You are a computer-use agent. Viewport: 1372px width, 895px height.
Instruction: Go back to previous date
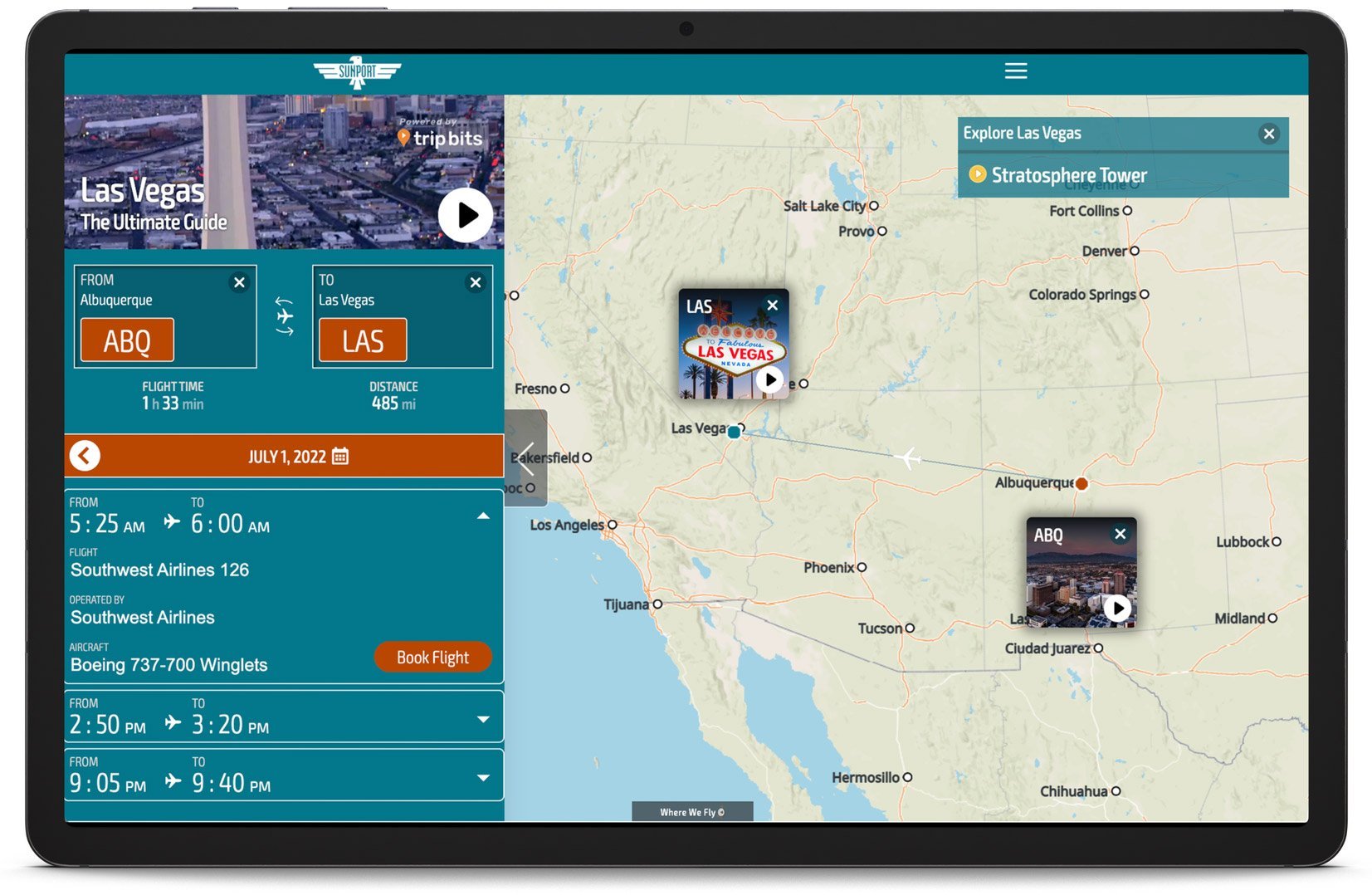pyautogui.click(x=85, y=456)
